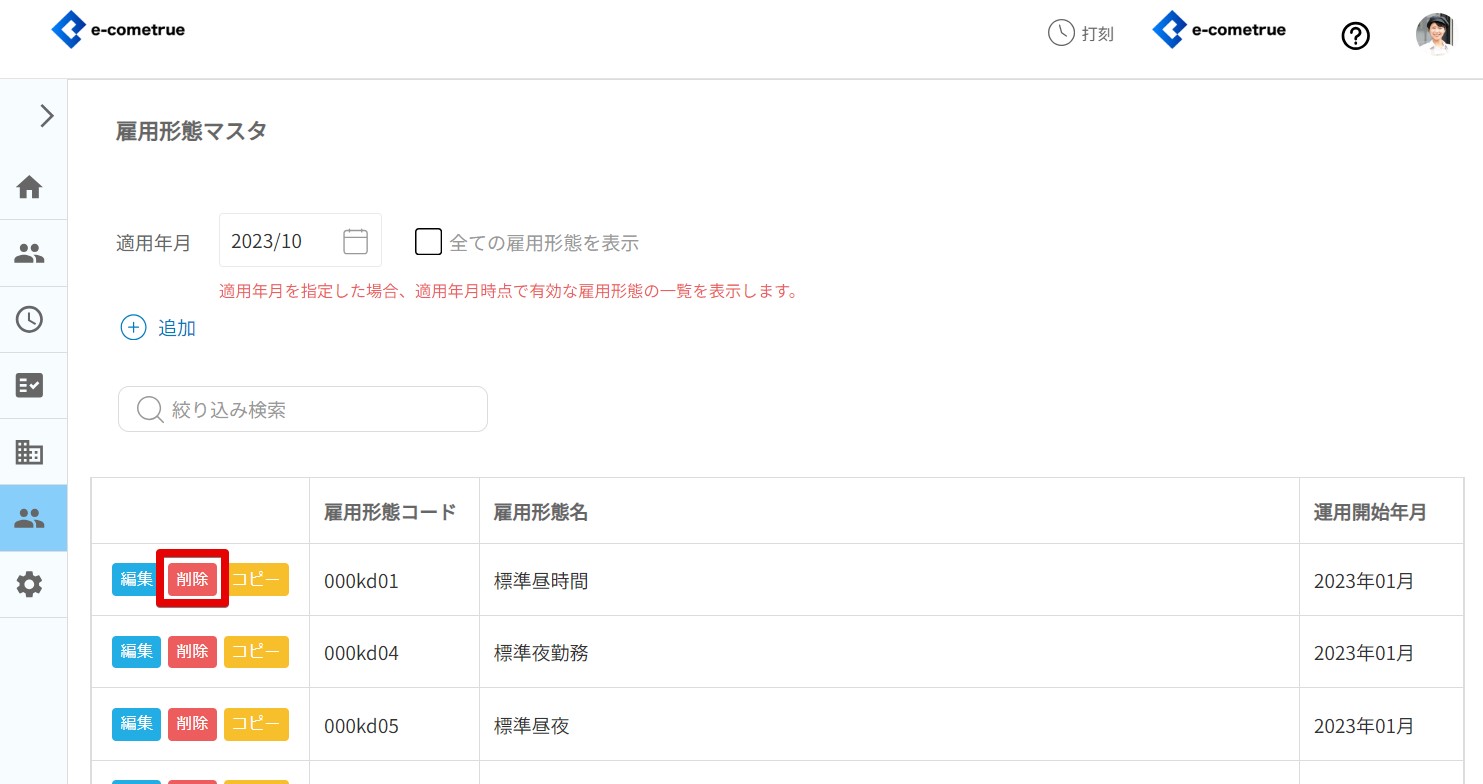Open the checklist icon in sidebar
This screenshot has height=784, width=1483.
coord(30,386)
